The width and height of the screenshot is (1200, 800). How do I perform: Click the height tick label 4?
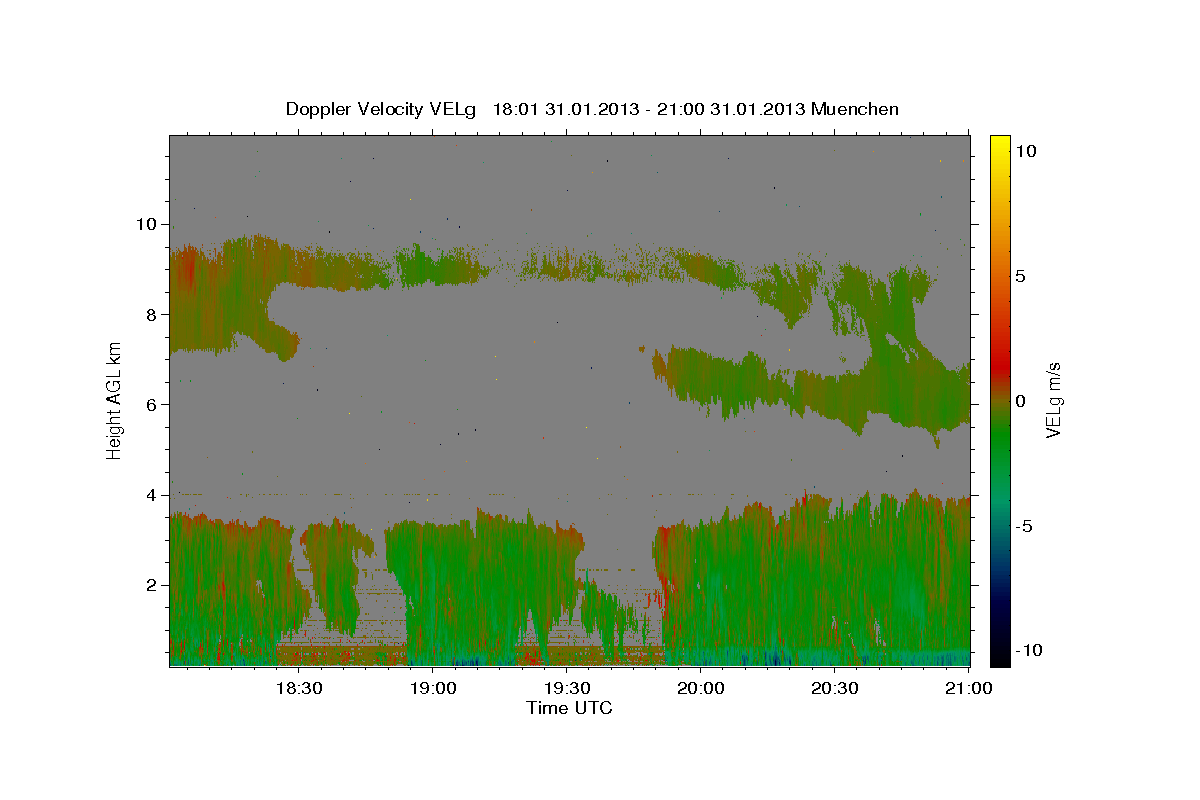tap(153, 495)
